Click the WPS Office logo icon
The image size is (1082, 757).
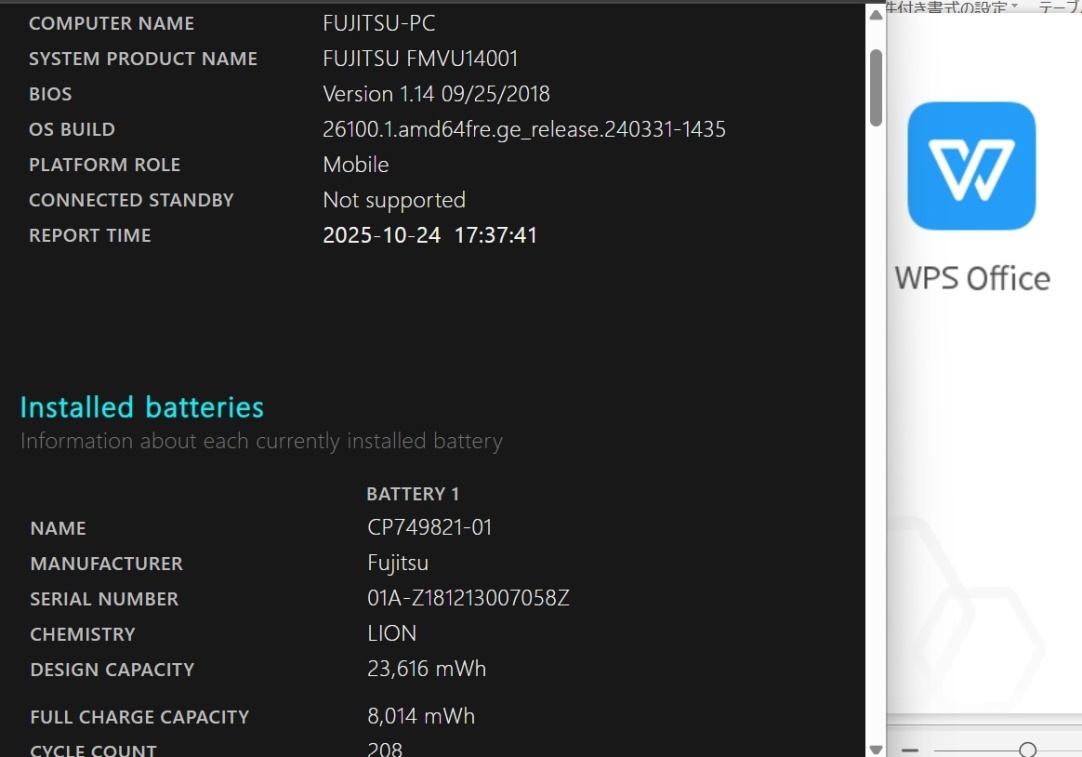[x=971, y=166]
